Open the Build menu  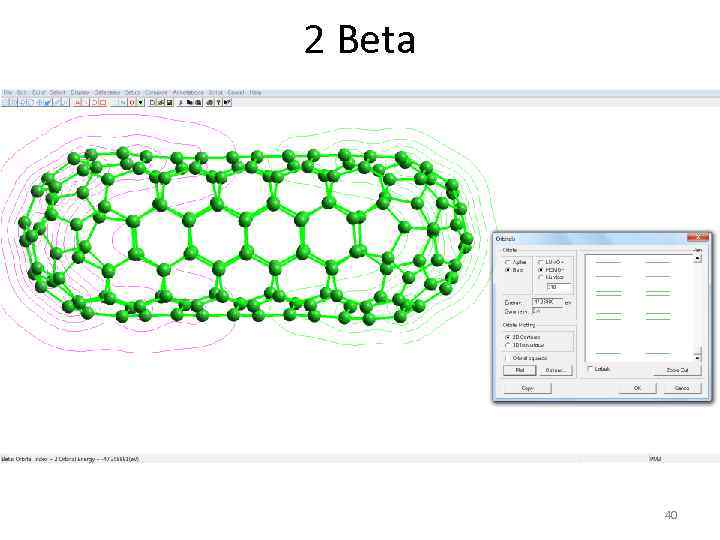38,92
